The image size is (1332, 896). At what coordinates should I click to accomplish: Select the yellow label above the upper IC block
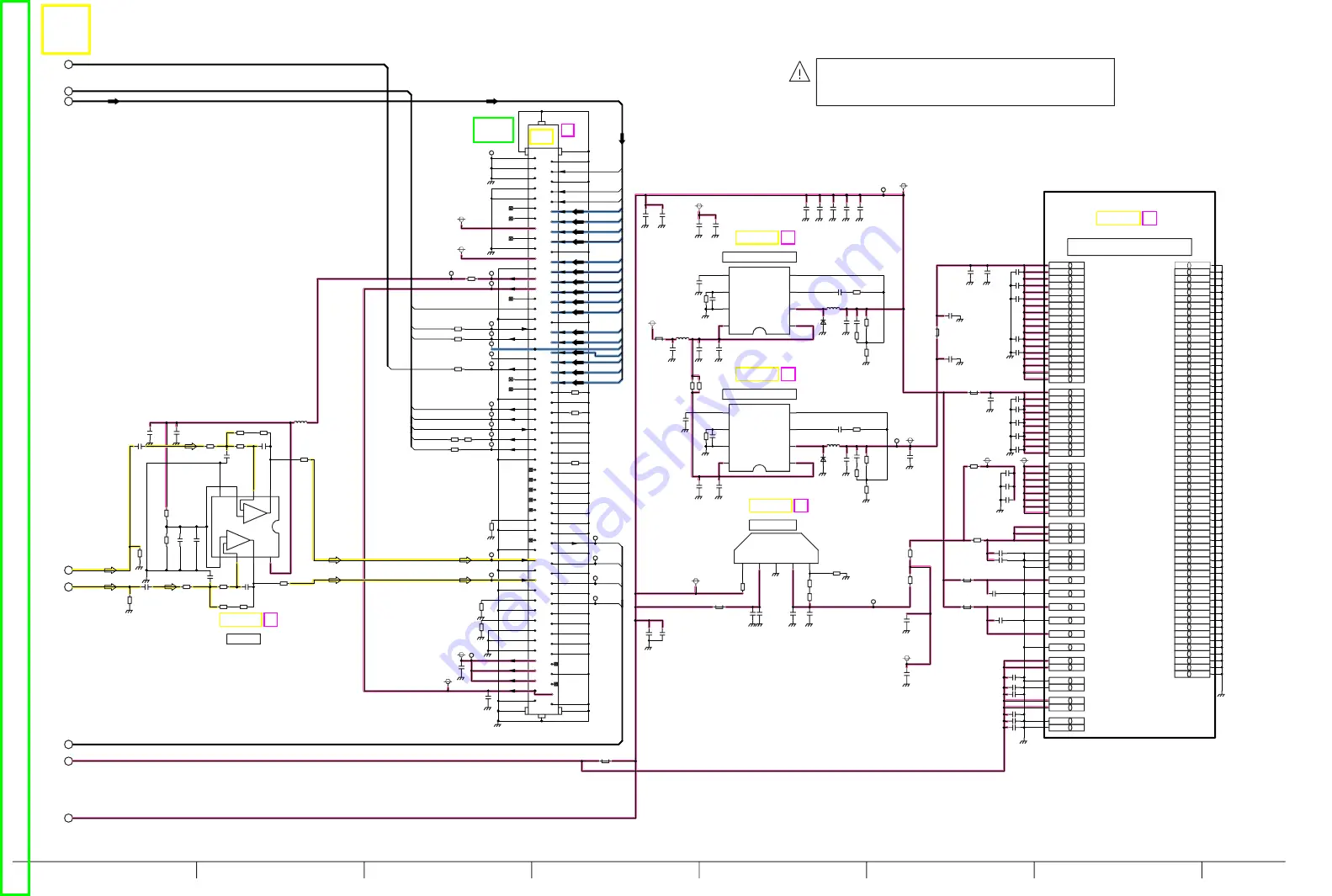point(757,237)
